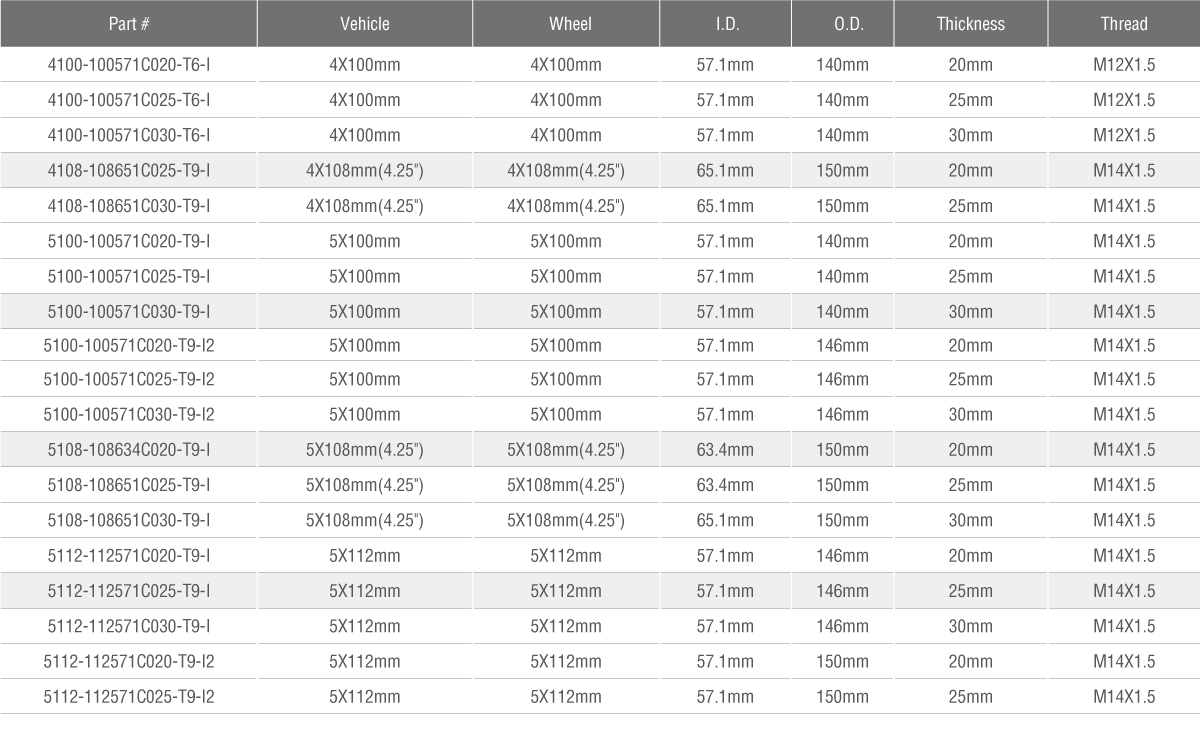Select the 'O.D.' column header
The width and height of the screenshot is (1200, 741).
pyautogui.click(x=842, y=23)
